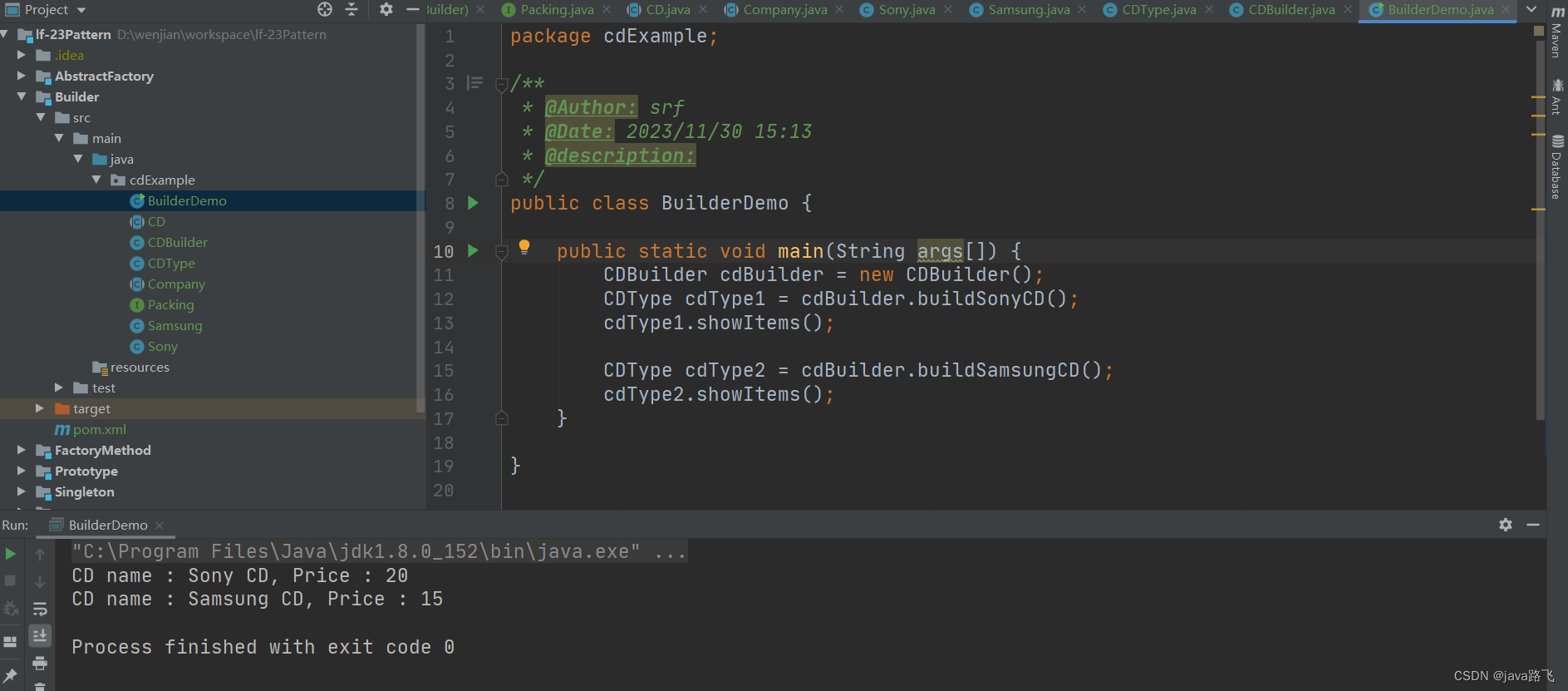This screenshot has width=1568, height=691.
Task: Close the BuilderDemo run tab
Action: tap(160, 526)
